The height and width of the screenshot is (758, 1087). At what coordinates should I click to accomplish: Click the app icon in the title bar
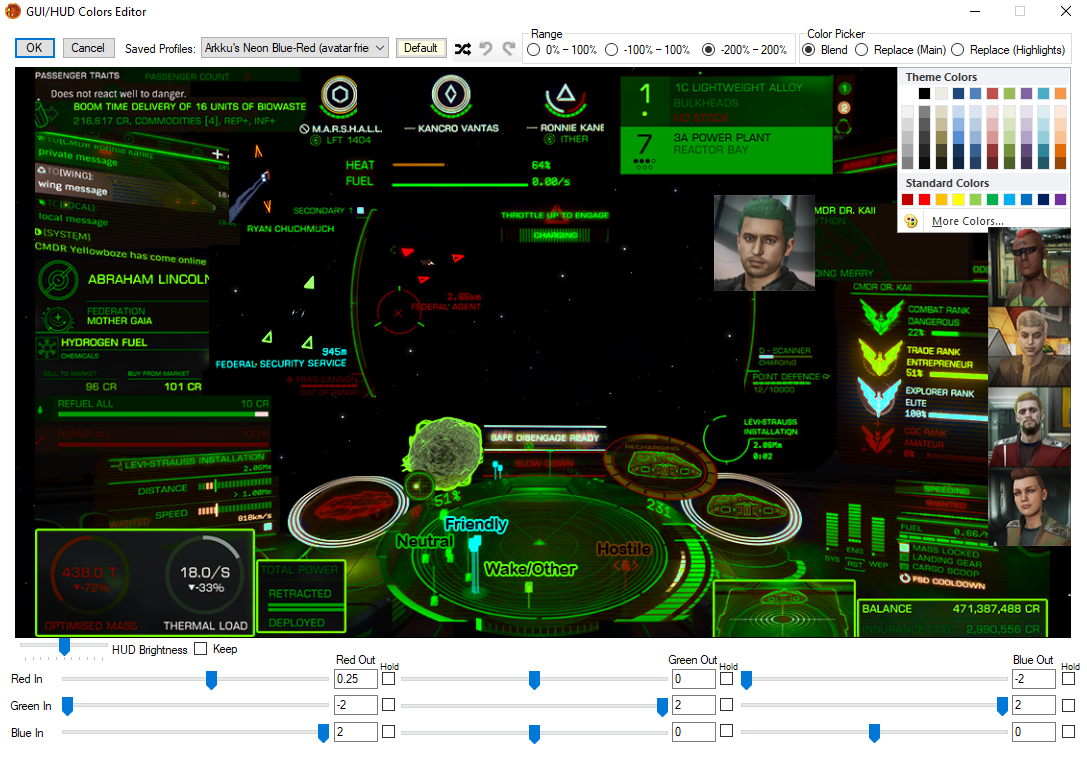(x=12, y=11)
